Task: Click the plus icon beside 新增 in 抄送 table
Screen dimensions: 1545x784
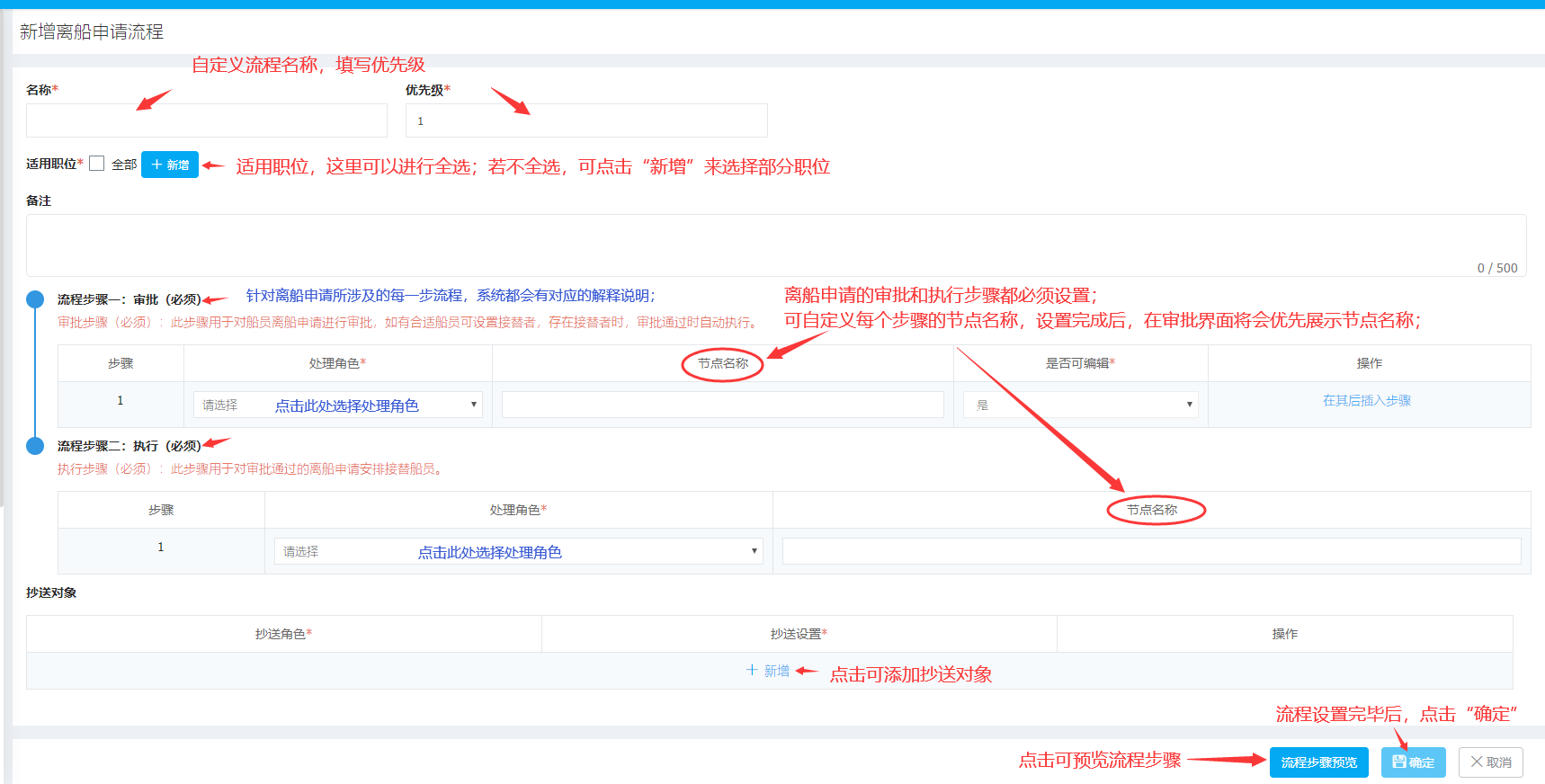Action: pyautogui.click(x=752, y=670)
